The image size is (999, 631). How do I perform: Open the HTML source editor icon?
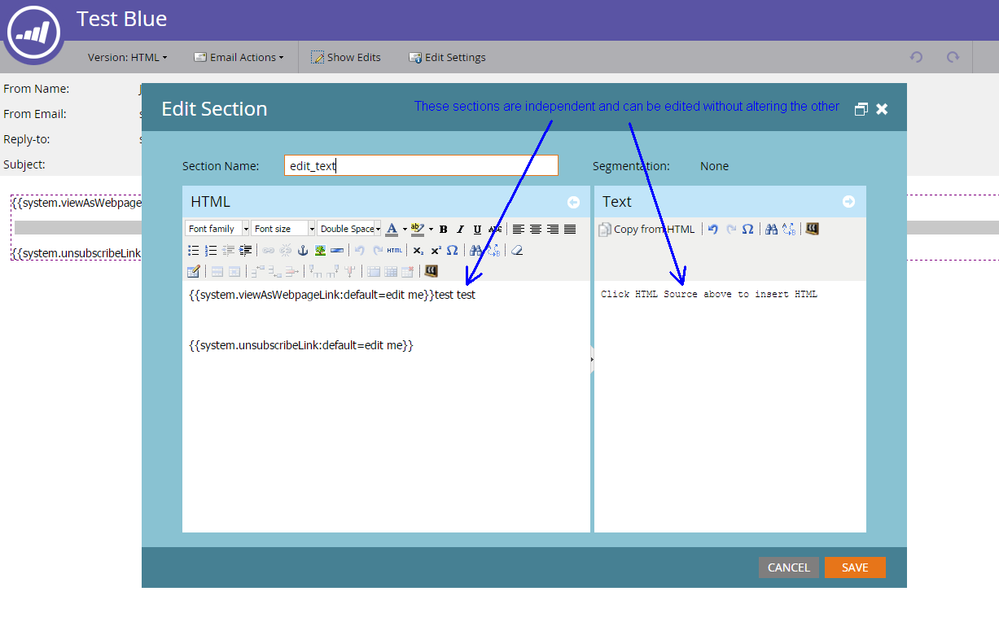tap(394, 250)
